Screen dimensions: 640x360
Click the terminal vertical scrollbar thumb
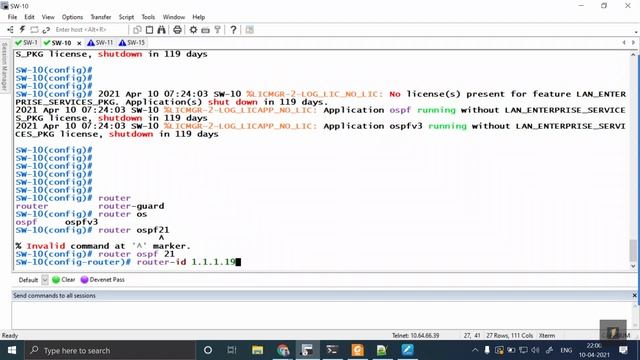633,250
